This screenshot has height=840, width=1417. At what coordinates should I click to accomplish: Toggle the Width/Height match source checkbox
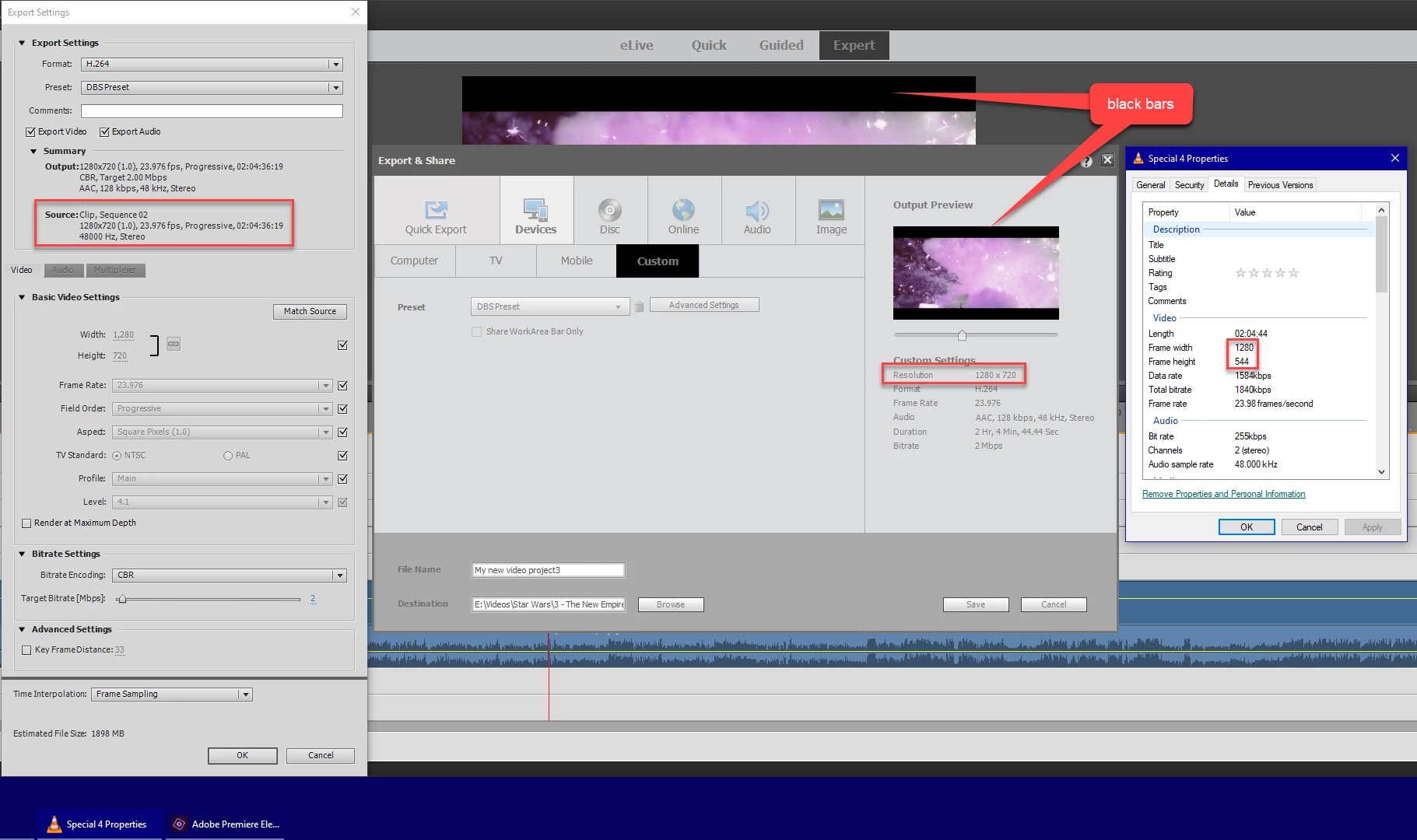coord(342,345)
